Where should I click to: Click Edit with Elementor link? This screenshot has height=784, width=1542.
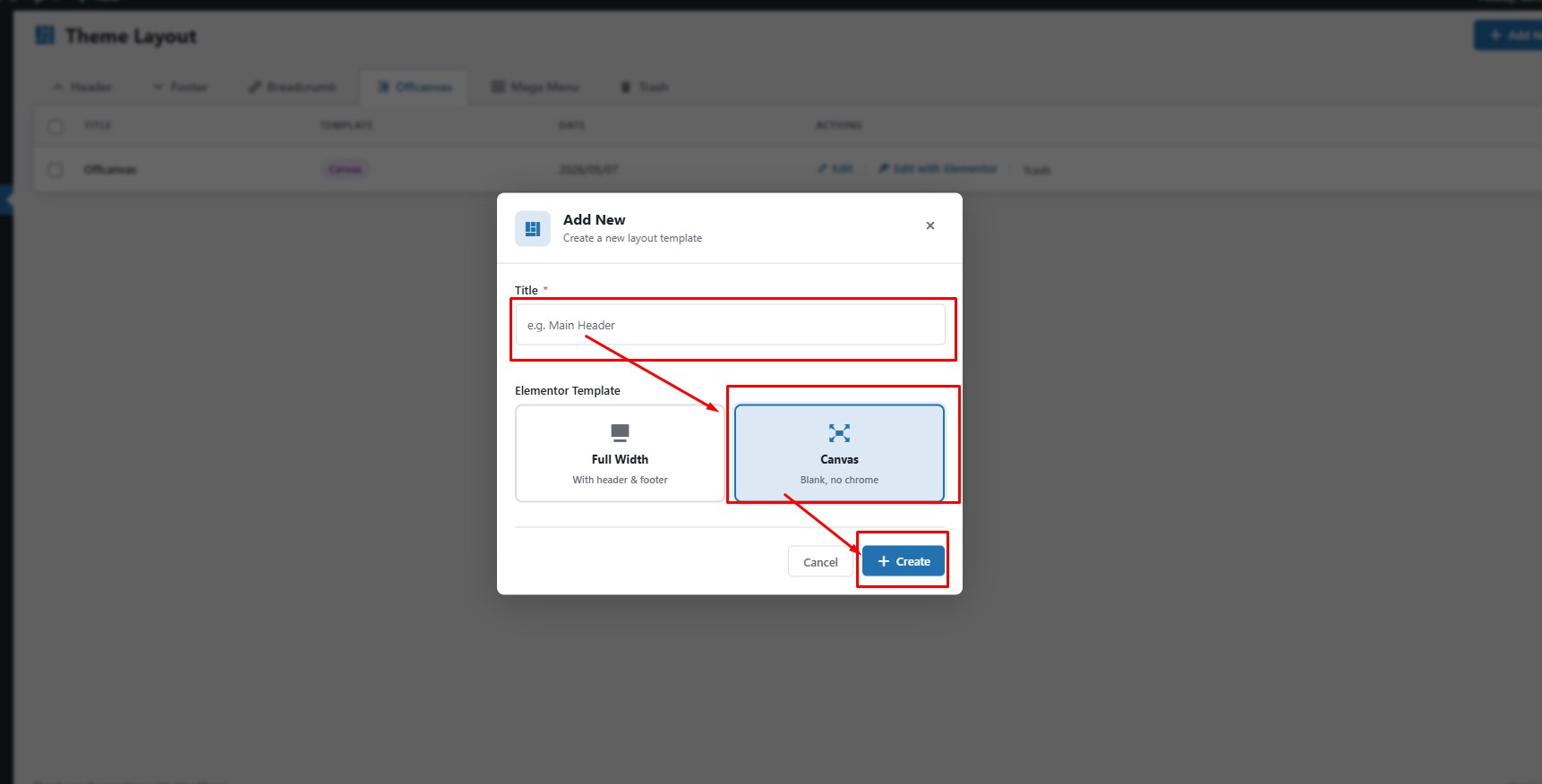(x=938, y=168)
